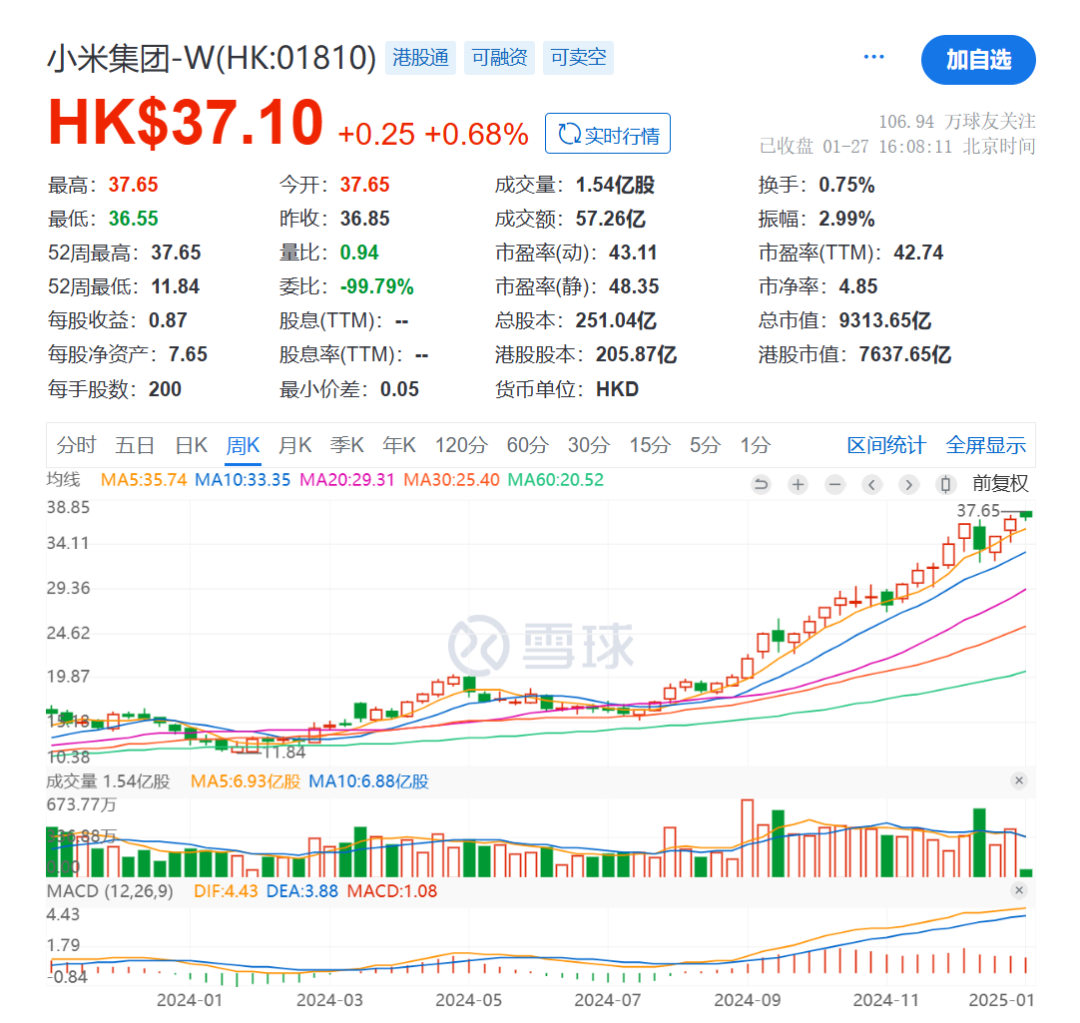The height and width of the screenshot is (1023, 1080).
Task: Open the 月K chart tab
Action: [295, 445]
